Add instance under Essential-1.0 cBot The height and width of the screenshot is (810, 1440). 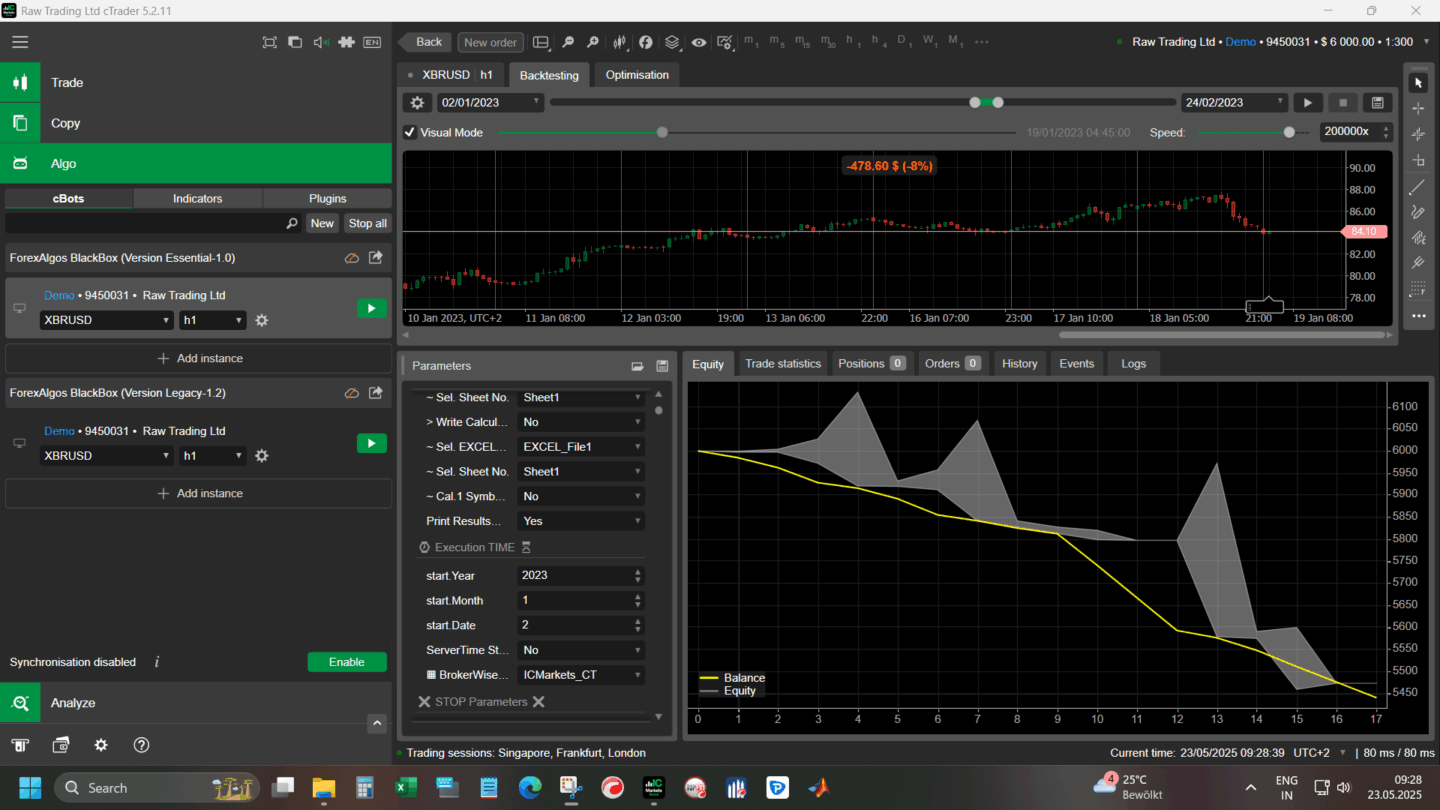[199, 358]
